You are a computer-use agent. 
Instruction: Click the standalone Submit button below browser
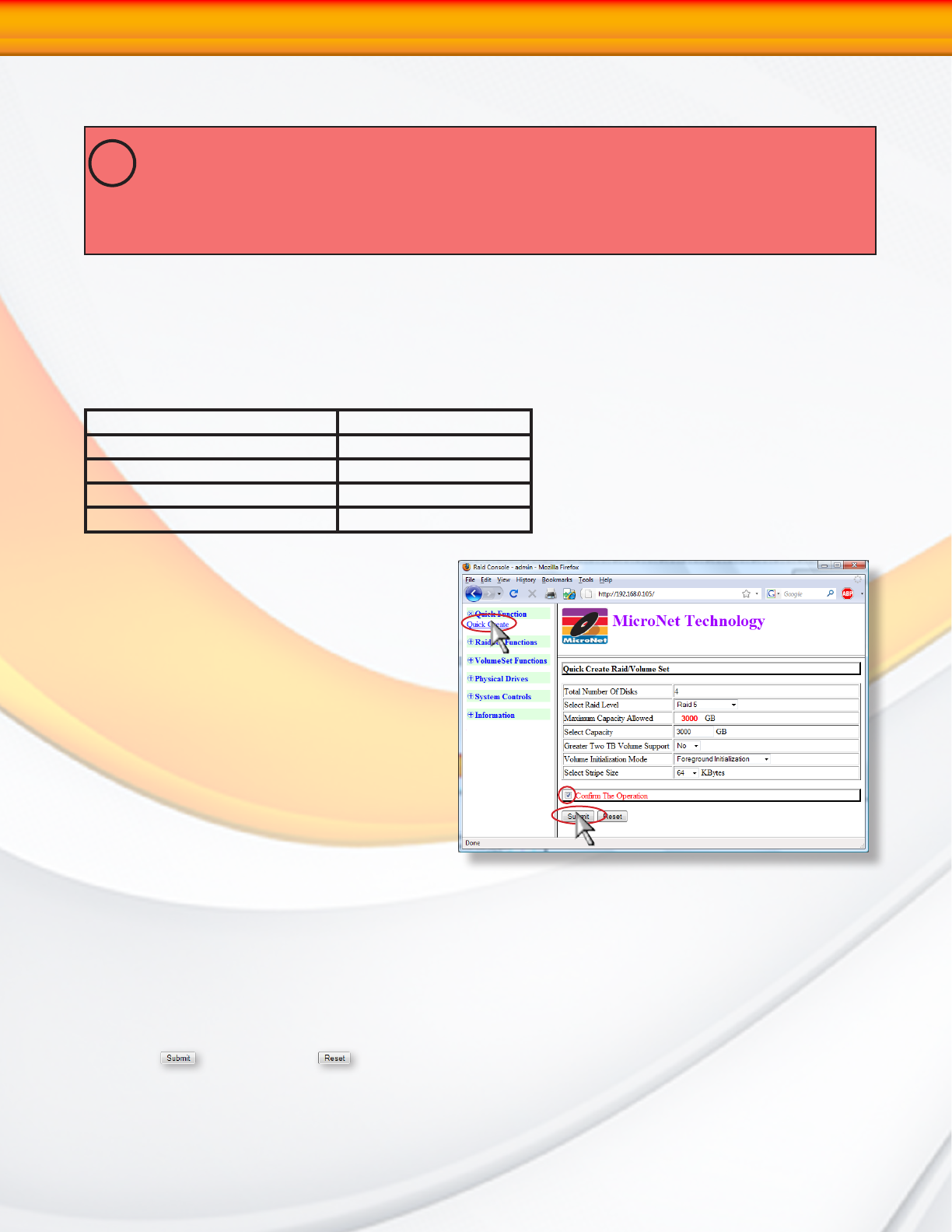tap(178, 1058)
